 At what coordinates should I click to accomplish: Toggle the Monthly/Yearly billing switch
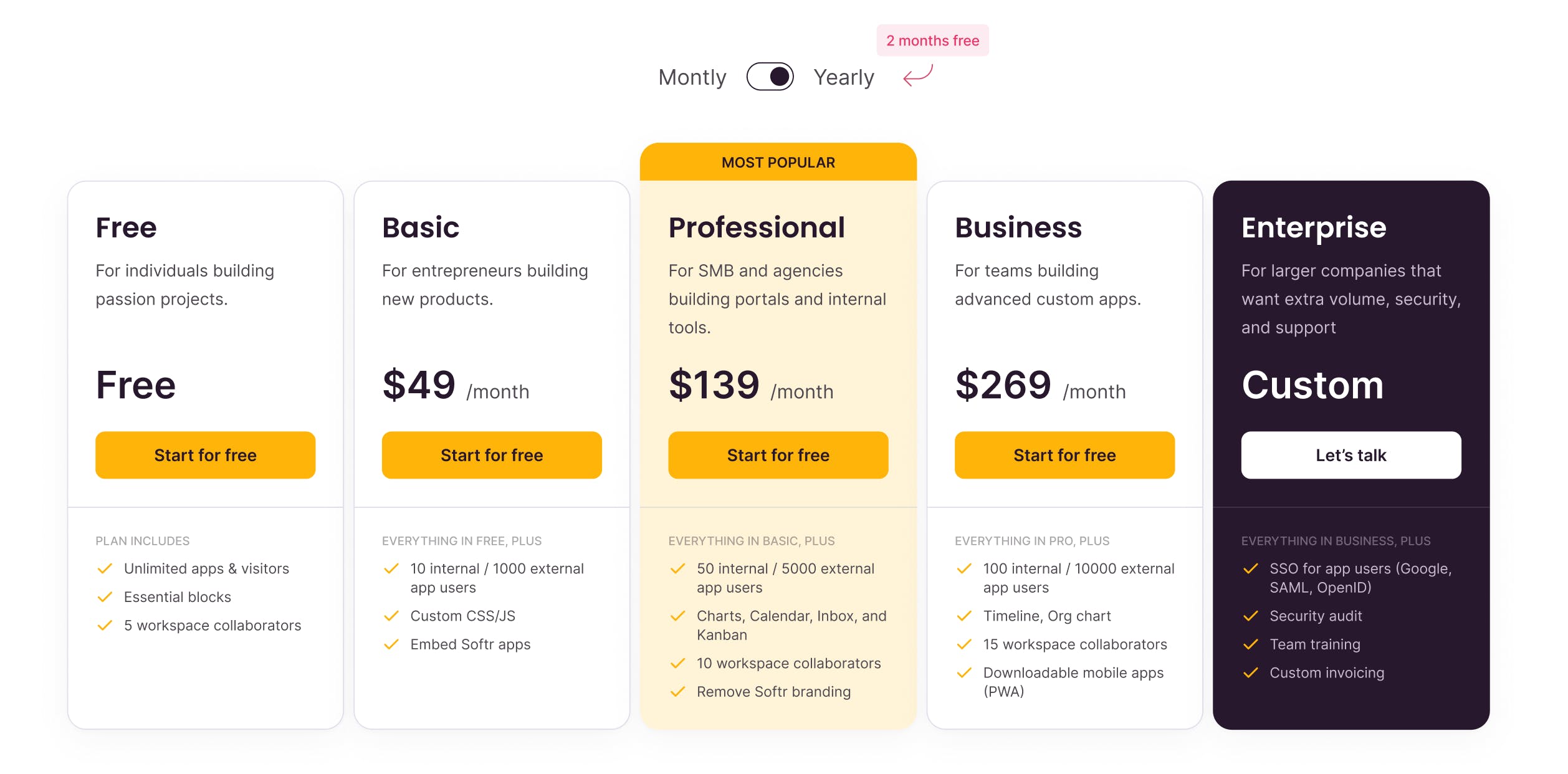tap(770, 77)
